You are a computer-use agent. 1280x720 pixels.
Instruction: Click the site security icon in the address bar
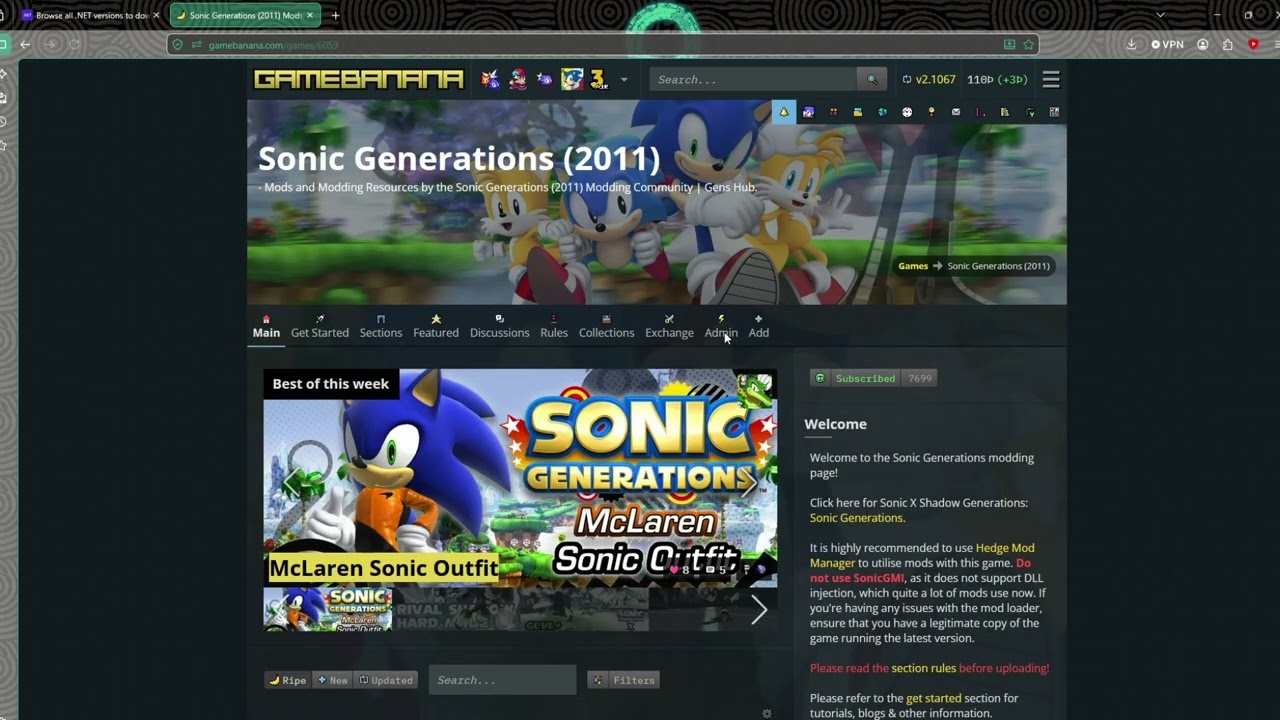178,44
